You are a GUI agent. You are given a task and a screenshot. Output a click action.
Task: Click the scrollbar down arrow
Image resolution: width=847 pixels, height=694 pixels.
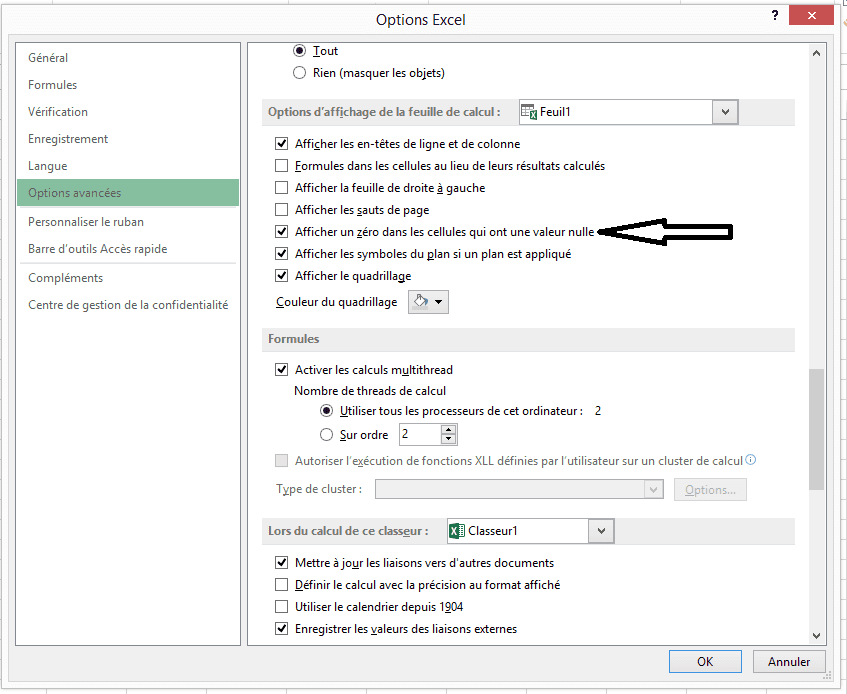coord(816,636)
